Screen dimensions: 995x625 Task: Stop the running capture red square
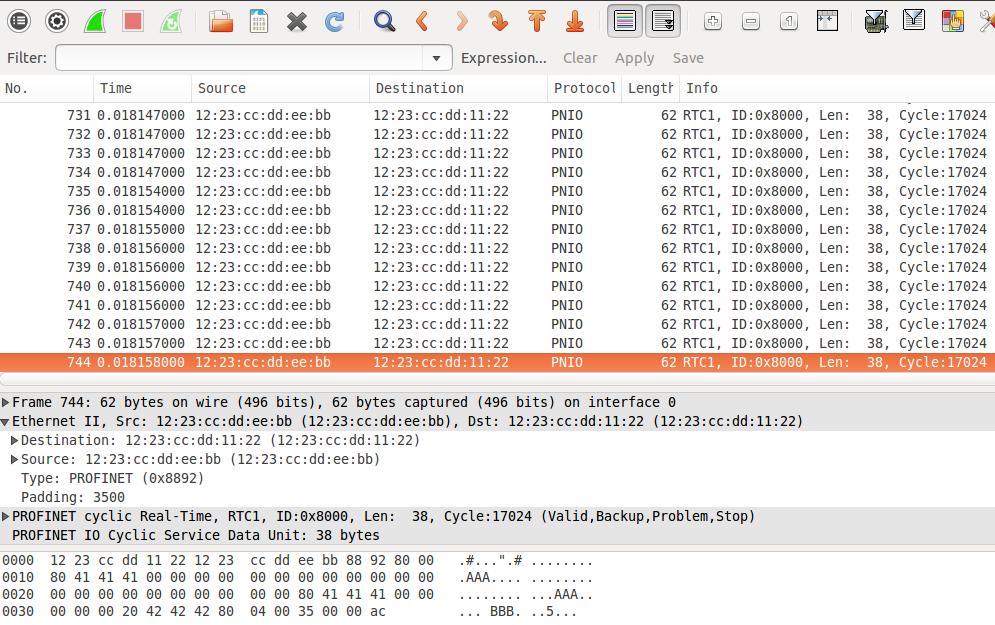pyautogui.click(x=133, y=21)
